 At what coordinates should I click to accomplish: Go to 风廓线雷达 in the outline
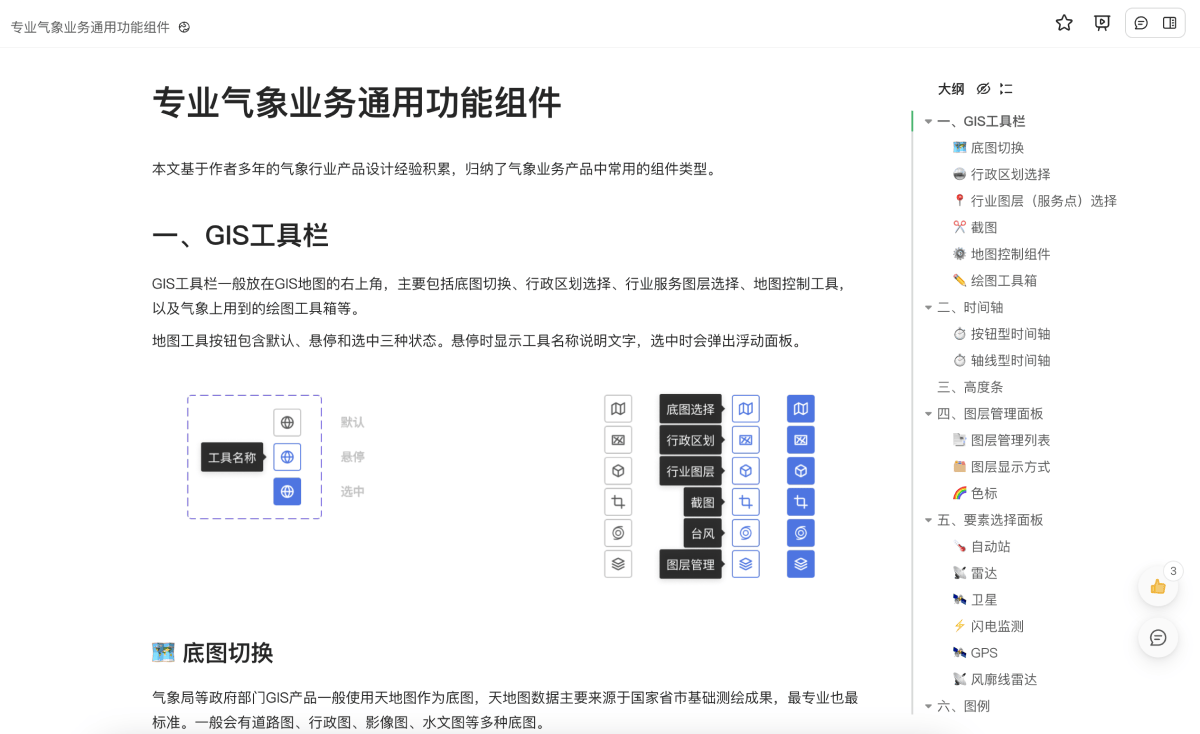994,679
